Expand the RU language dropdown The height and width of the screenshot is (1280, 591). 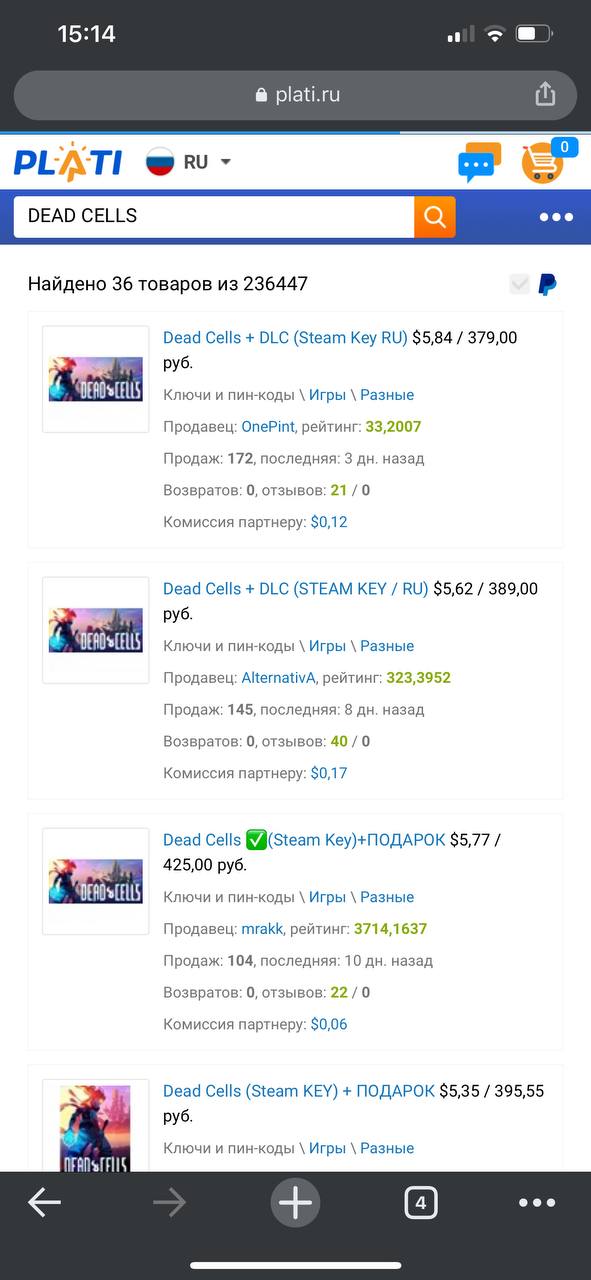tap(189, 162)
